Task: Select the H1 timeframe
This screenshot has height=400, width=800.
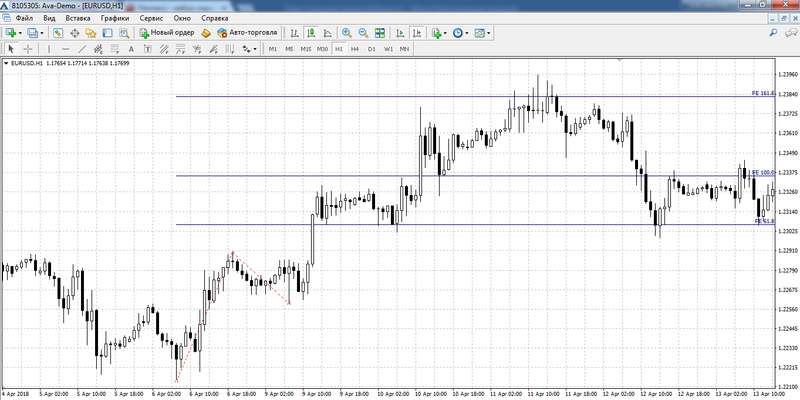Action: [338, 49]
